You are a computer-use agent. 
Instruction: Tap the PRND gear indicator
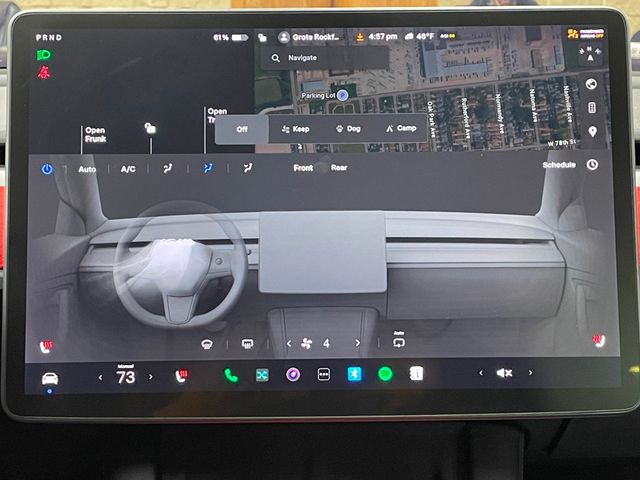click(x=49, y=38)
